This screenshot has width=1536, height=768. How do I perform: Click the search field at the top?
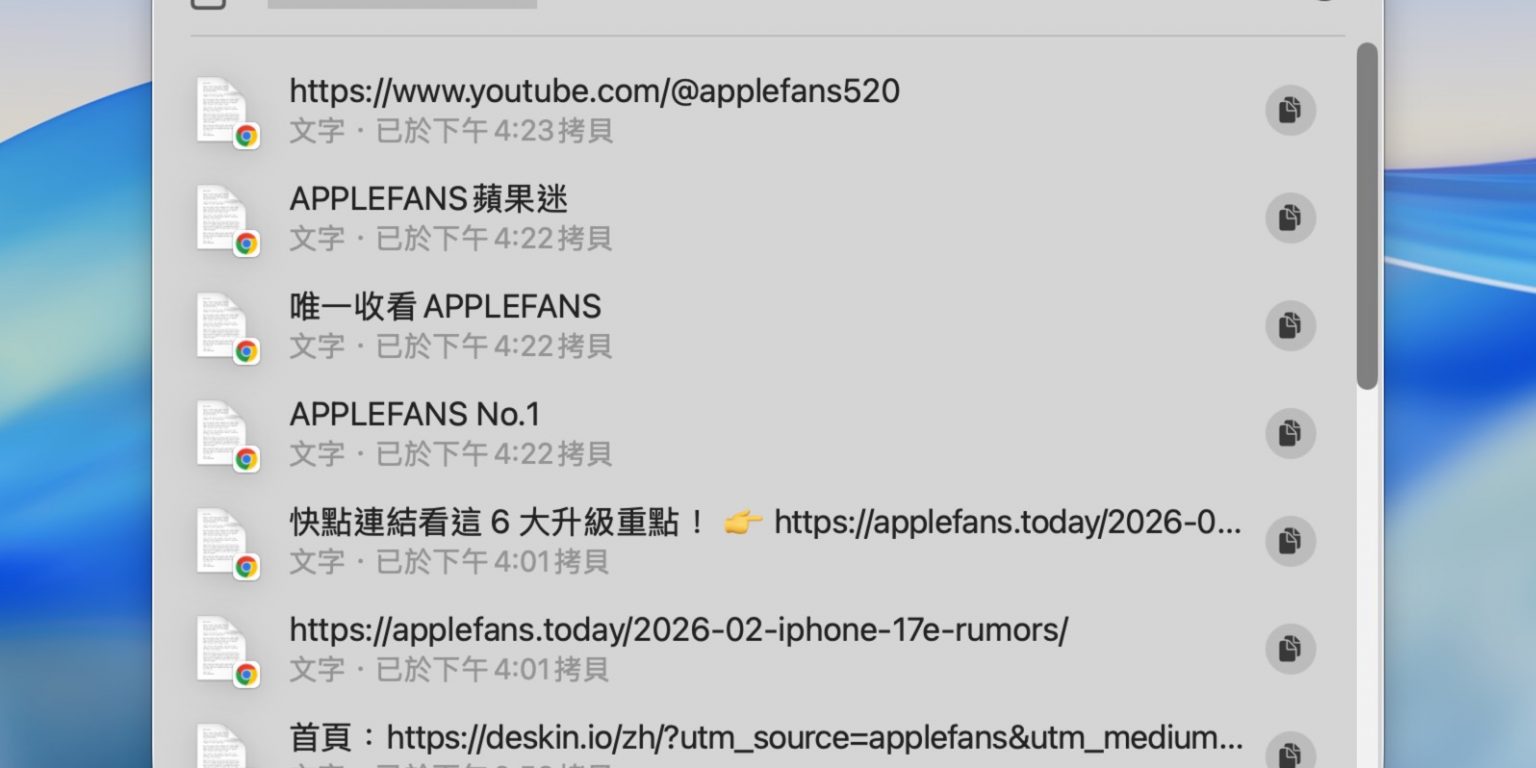tap(402, 3)
